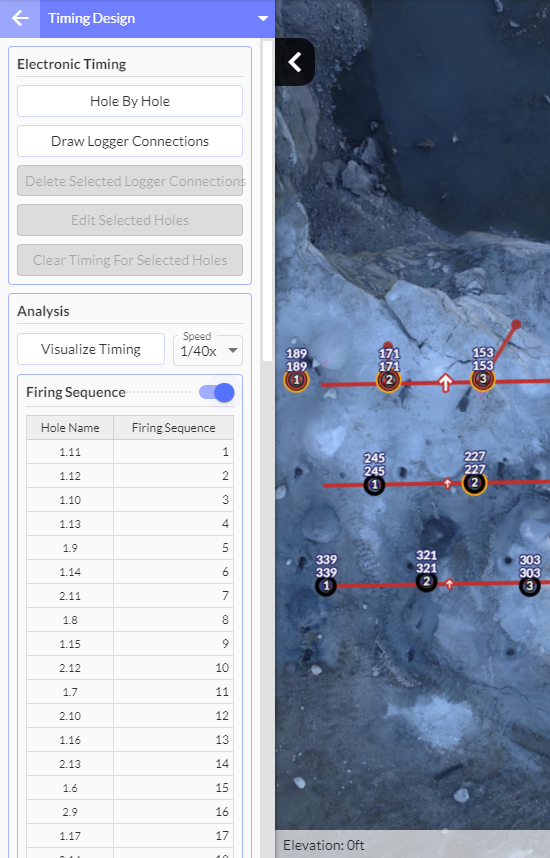
Task: Click direction arrow between holes 171 and 153
Action: click(445, 382)
